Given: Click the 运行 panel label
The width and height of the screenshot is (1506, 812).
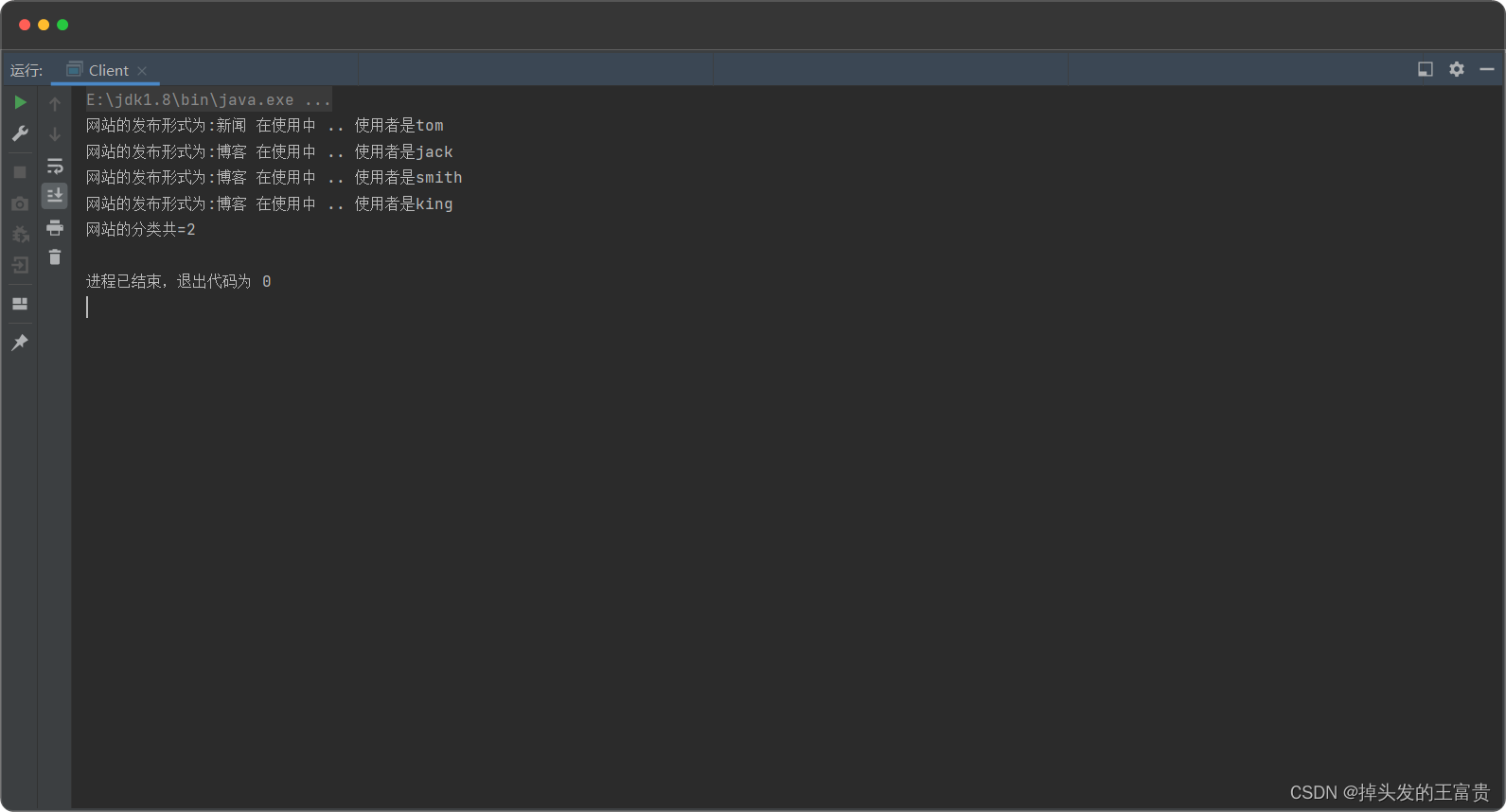Looking at the screenshot, I should (27, 70).
